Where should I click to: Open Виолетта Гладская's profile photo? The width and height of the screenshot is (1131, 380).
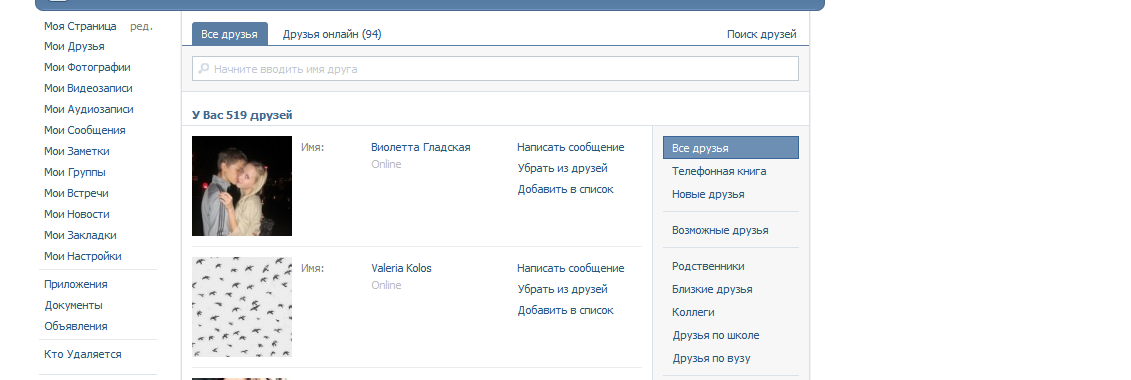pos(242,186)
